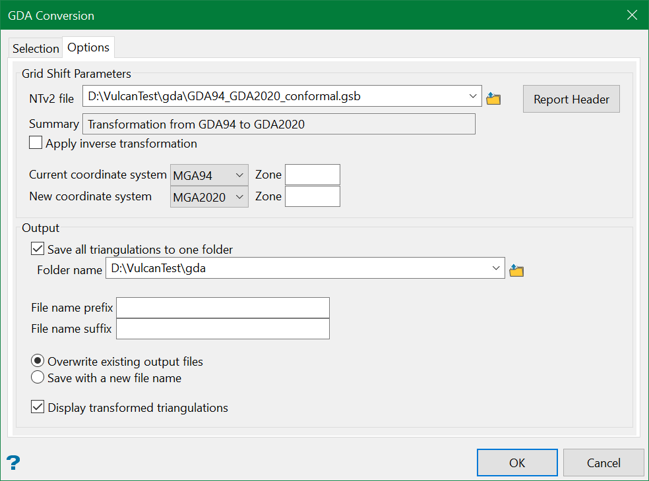Browse for NTv2 file using folder icon
The image size is (649, 481).
pyautogui.click(x=493, y=98)
